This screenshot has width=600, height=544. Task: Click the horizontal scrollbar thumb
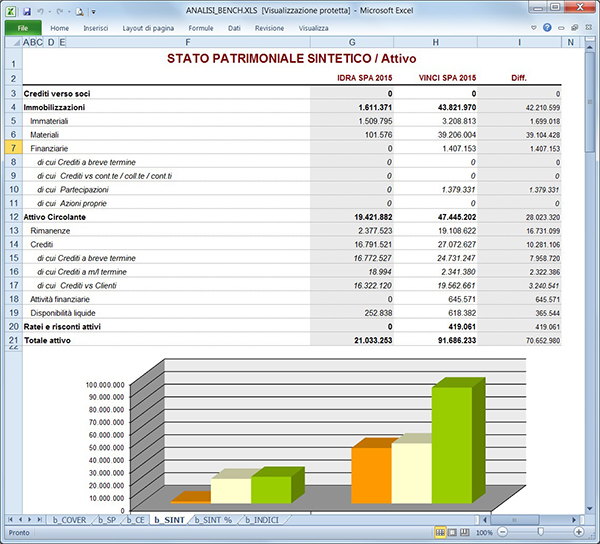tap(514, 520)
